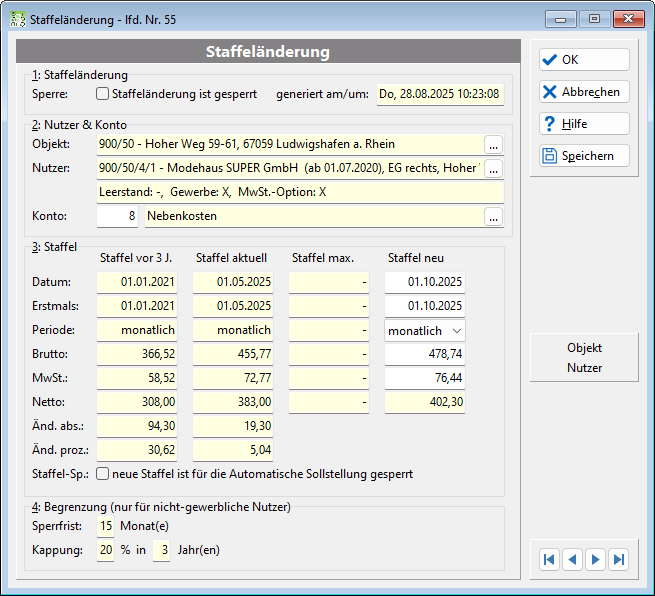Open the Objekt selection ellipsis button
This screenshot has width=655, height=596.
[x=493, y=145]
